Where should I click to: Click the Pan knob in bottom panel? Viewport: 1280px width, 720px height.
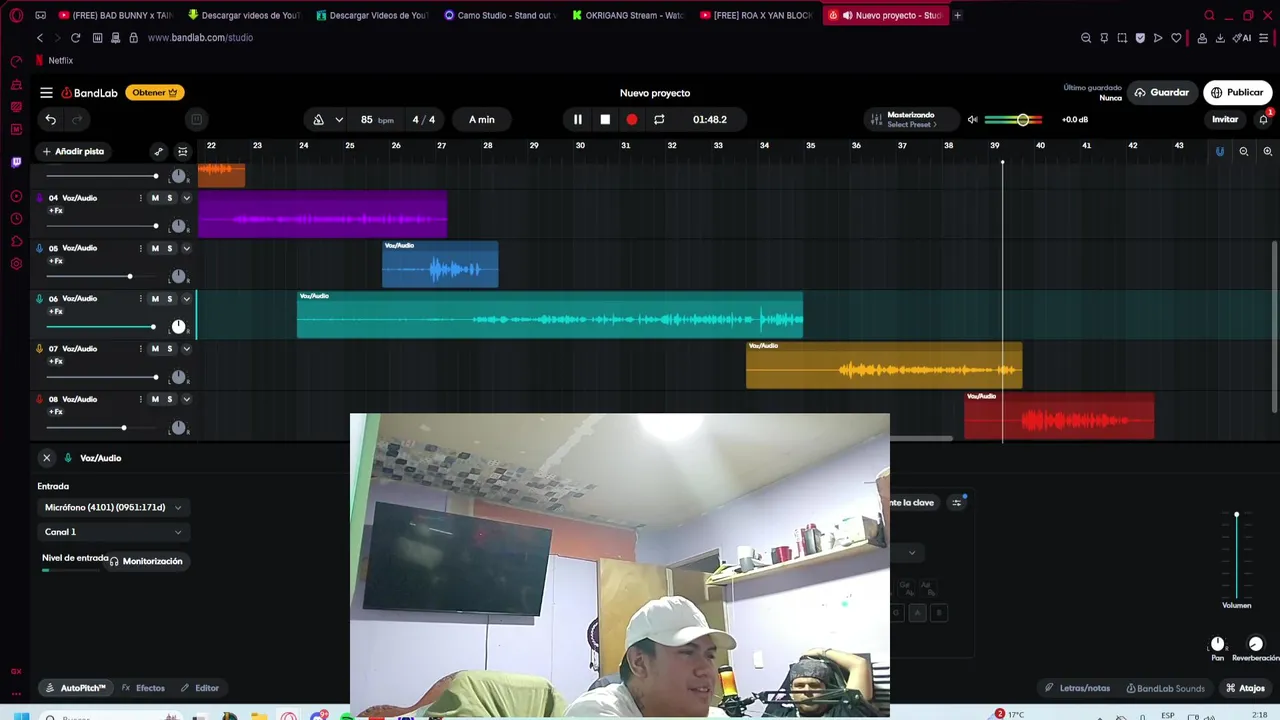[x=1217, y=644]
